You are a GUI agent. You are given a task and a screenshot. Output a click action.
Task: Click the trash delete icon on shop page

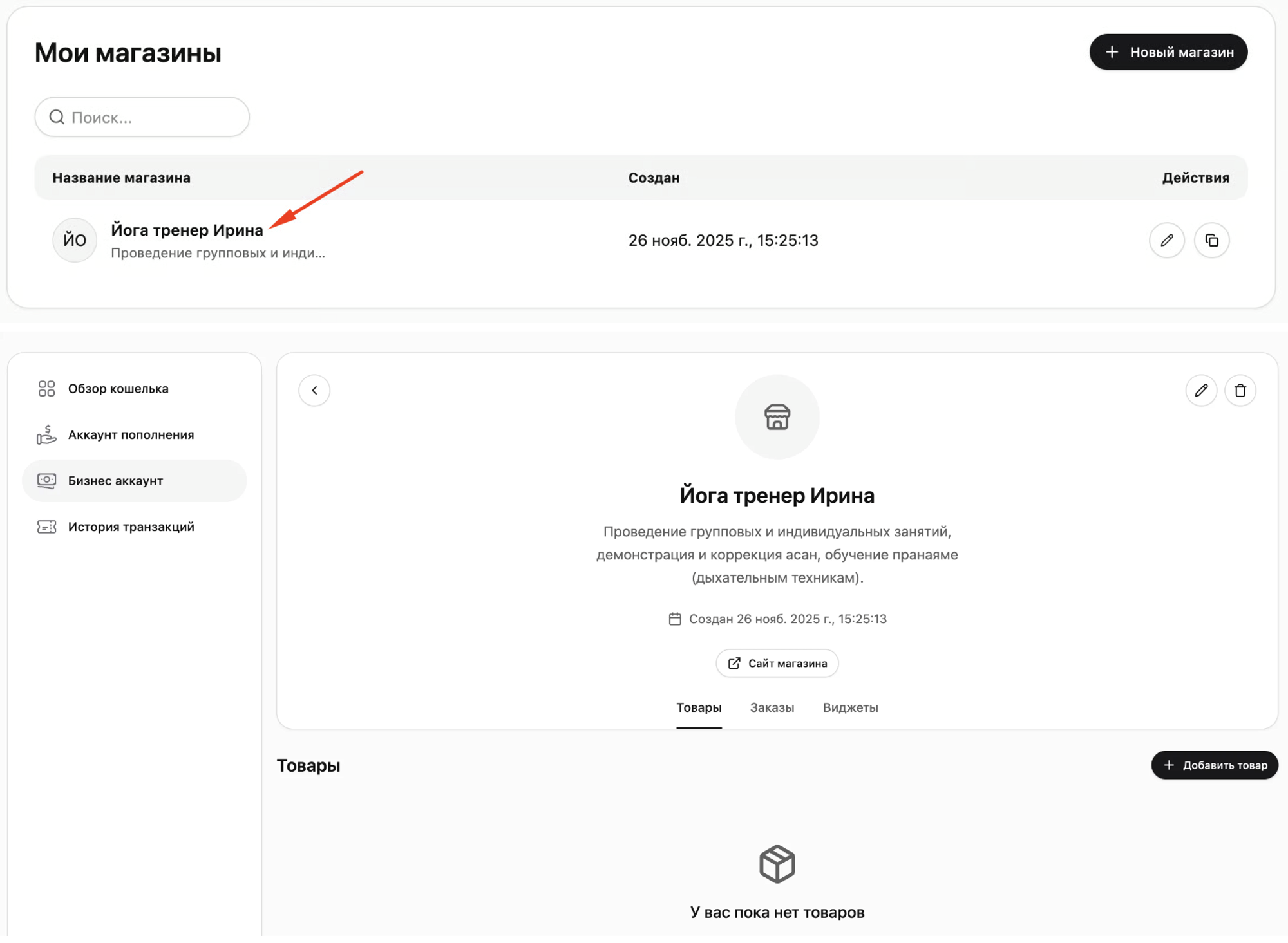[1240, 390]
